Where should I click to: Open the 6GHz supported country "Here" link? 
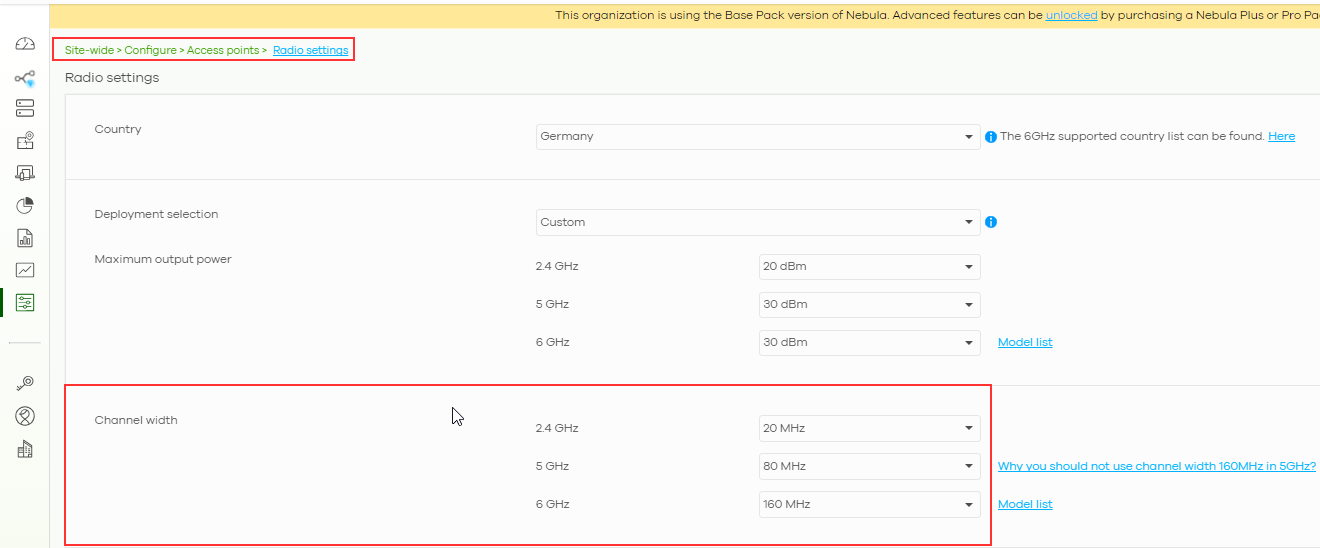pos(1281,136)
